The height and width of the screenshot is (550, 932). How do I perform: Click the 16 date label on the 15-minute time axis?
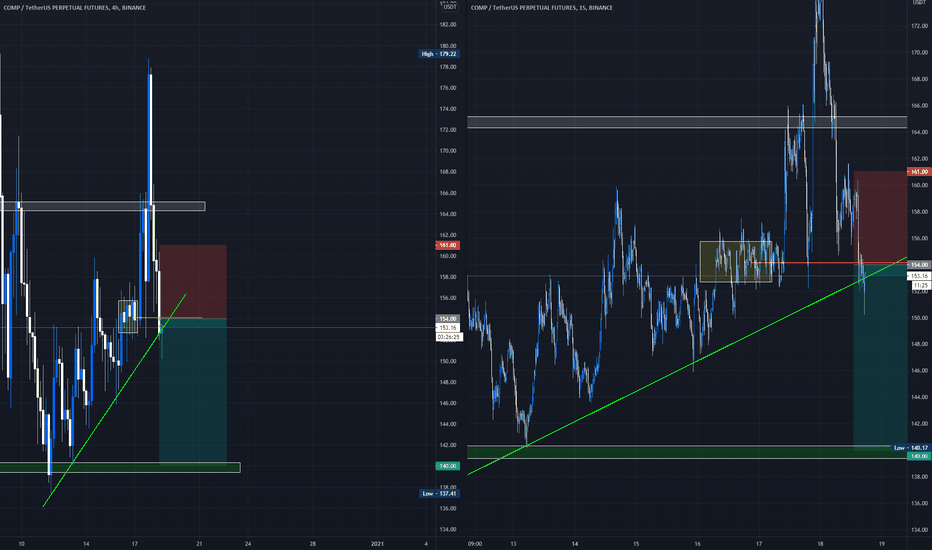click(x=697, y=543)
